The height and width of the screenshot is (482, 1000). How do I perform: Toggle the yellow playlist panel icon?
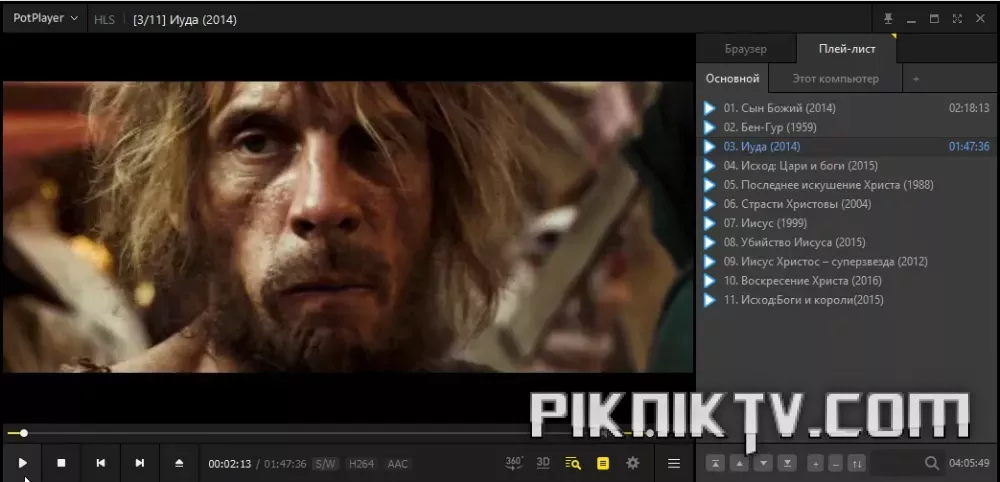pos(603,464)
